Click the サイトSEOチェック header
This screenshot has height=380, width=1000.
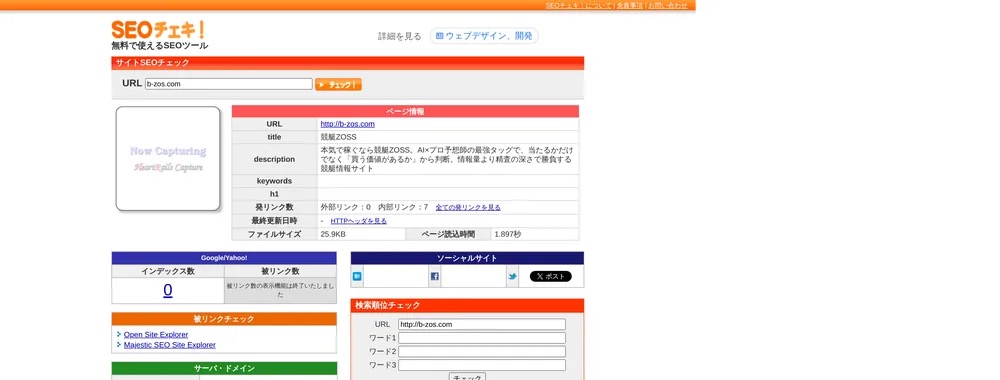(x=348, y=62)
